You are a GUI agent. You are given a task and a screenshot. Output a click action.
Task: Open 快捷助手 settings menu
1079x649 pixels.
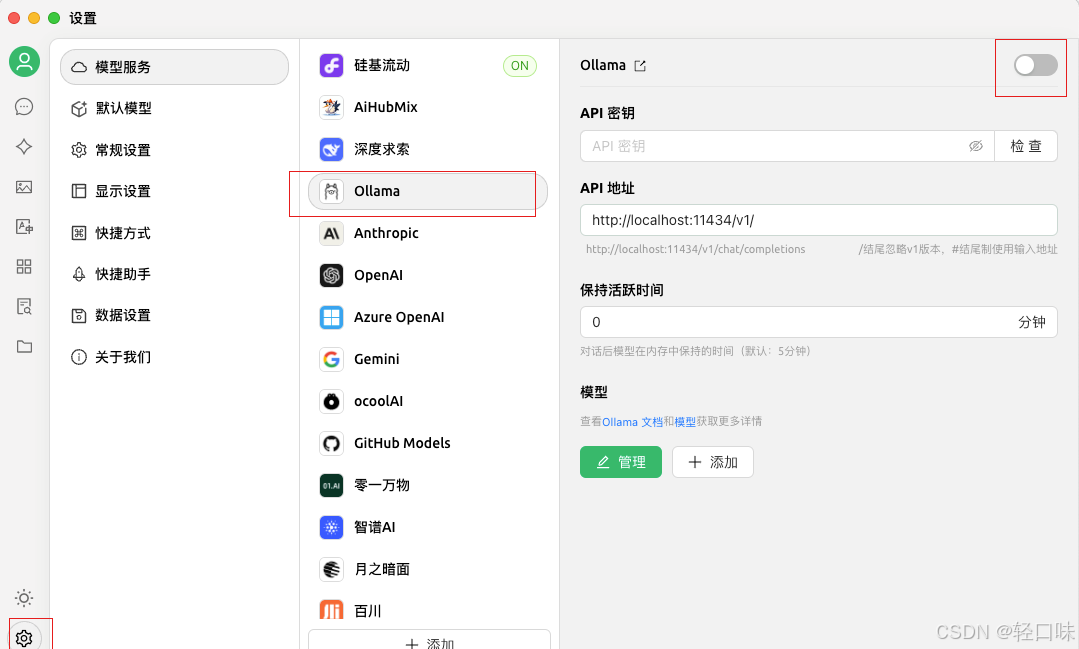pyautogui.click(x=175, y=274)
